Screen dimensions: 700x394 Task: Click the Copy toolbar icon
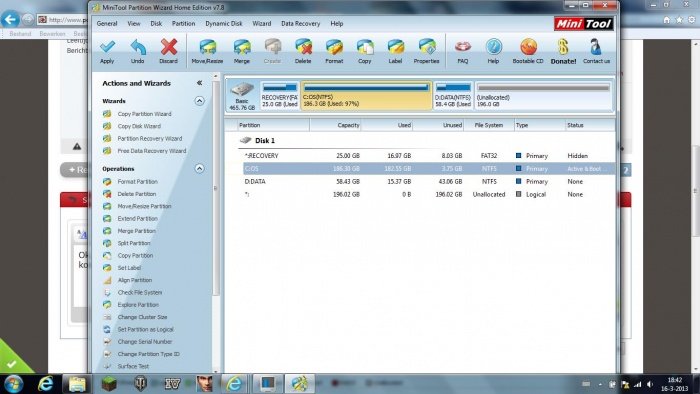pos(365,47)
